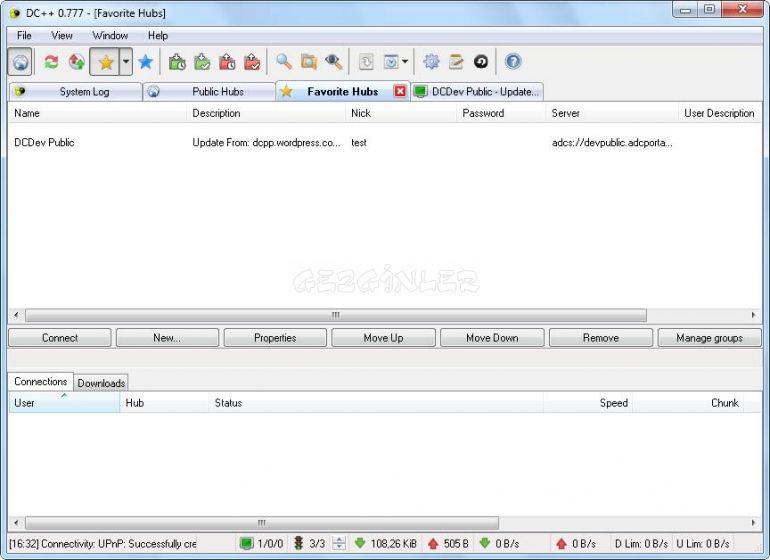Open Network Statistics black circular icon
770x560 pixels.
pyautogui.click(x=481, y=62)
